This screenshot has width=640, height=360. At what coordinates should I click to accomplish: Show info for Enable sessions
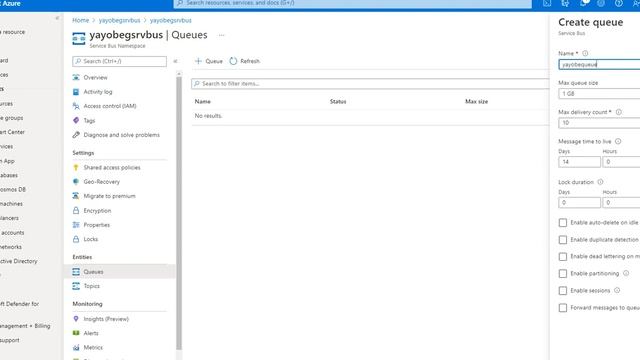pos(617,290)
